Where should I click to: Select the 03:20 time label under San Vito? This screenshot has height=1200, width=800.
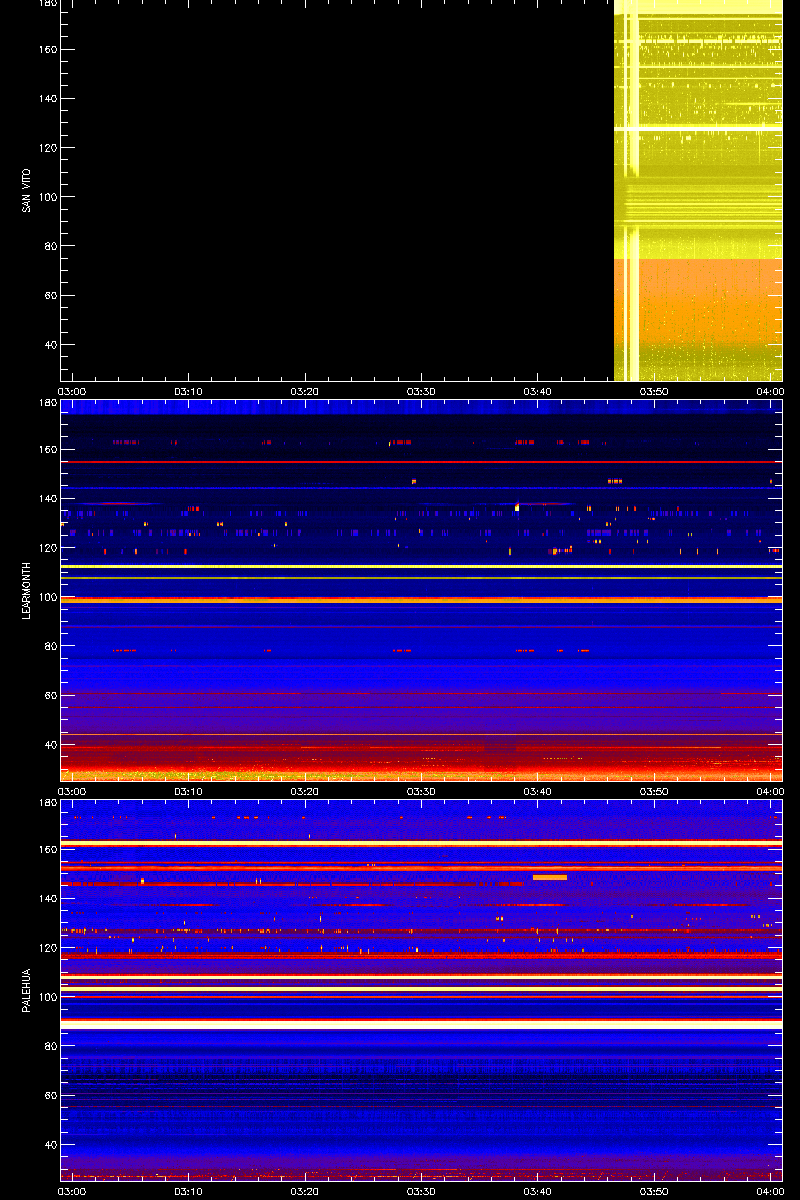click(x=305, y=391)
